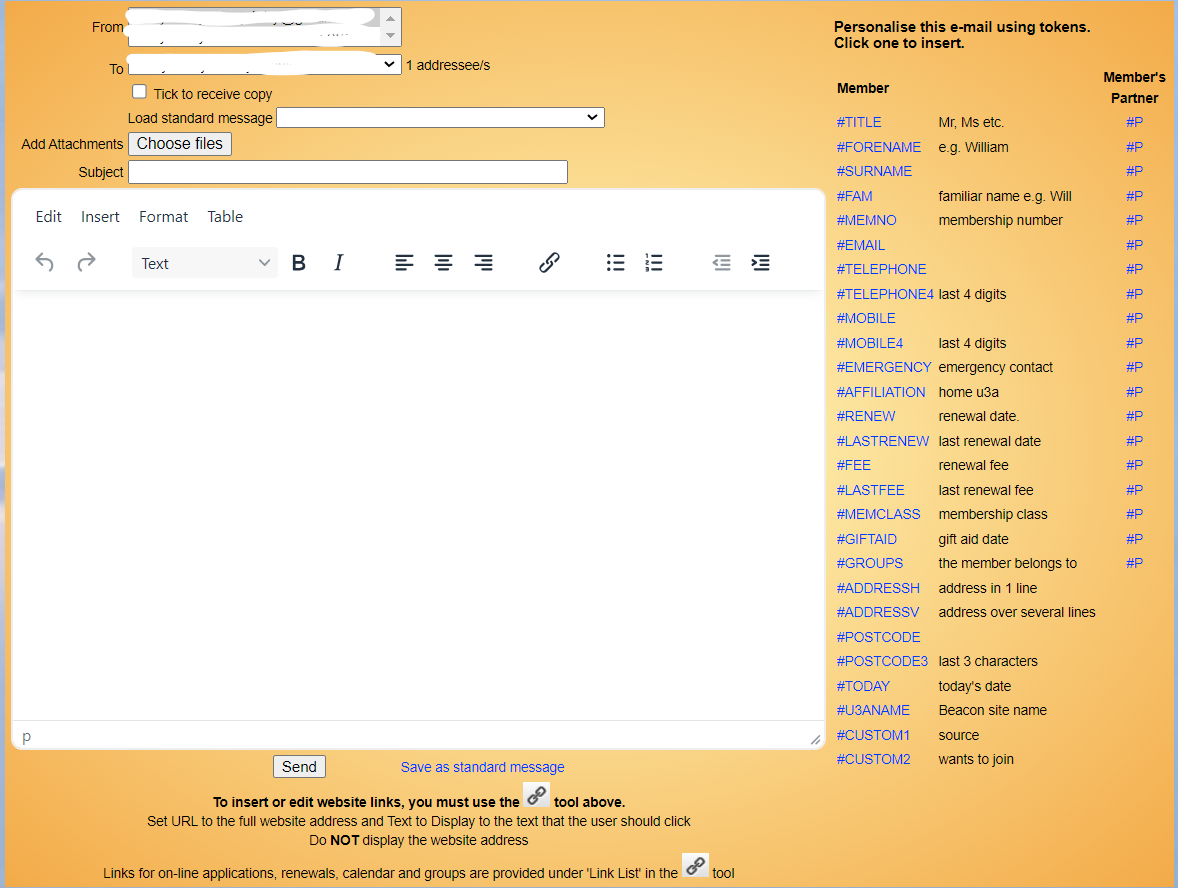The width and height of the screenshot is (1178, 888).
Task: Insert the #TITLE token
Action: click(x=859, y=122)
